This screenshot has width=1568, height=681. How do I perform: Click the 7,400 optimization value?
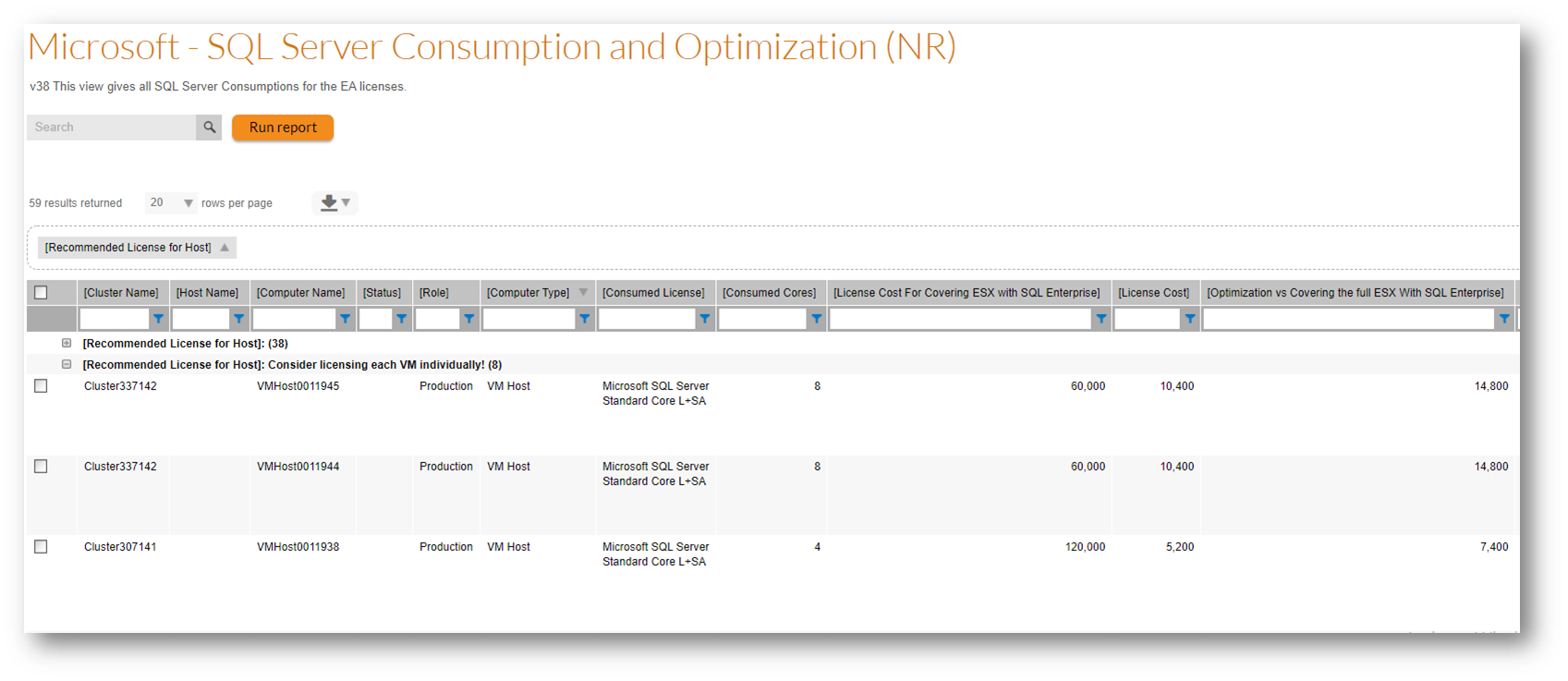tap(1494, 547)
